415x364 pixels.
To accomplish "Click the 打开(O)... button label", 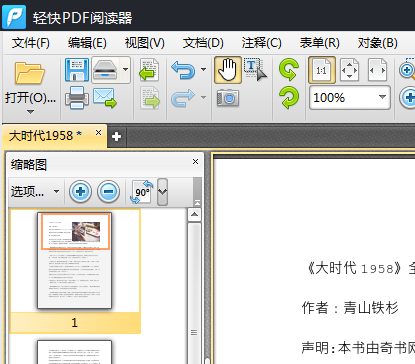I will pos(30,98).
